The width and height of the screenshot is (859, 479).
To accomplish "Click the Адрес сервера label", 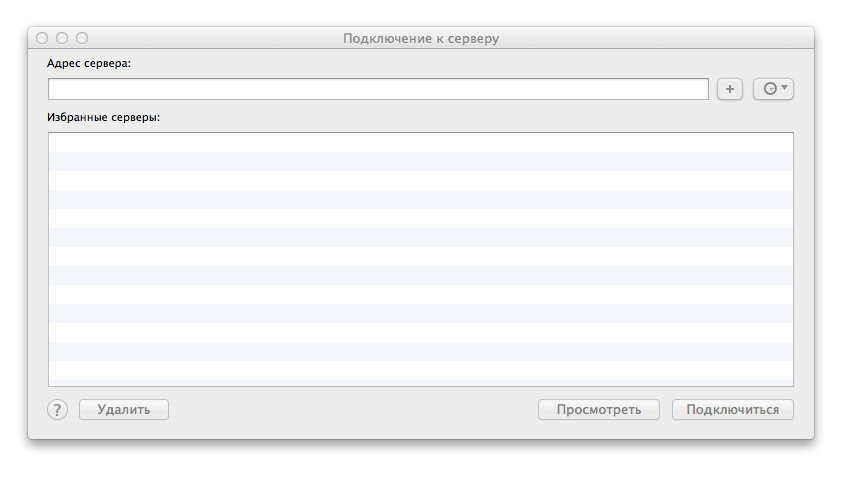I will [x=89, y=64].
